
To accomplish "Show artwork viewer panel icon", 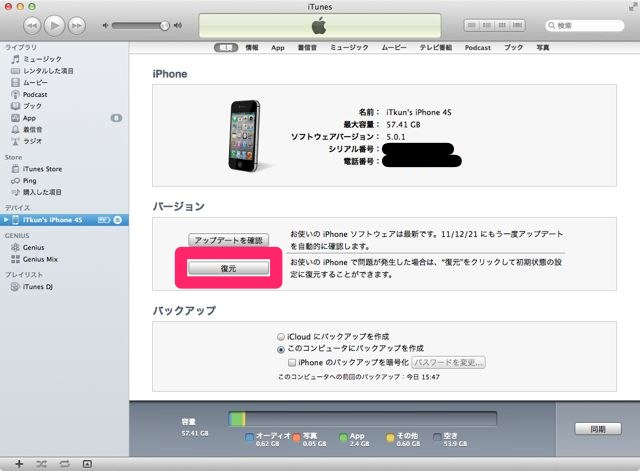I will (87, 464).
